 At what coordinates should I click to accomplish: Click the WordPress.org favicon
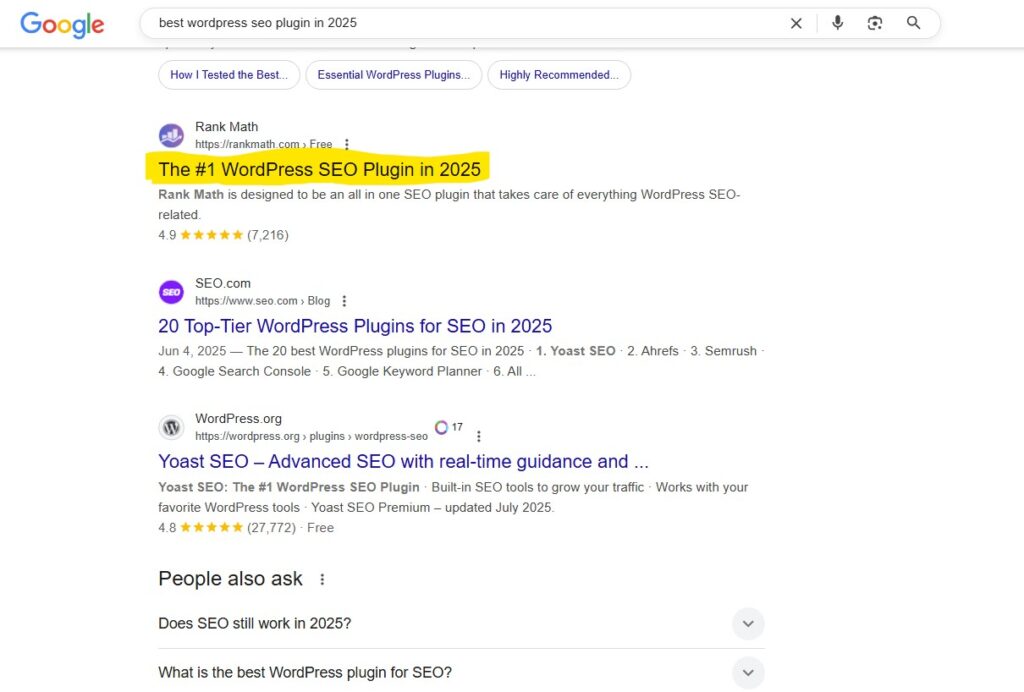(x=171, y=428)
